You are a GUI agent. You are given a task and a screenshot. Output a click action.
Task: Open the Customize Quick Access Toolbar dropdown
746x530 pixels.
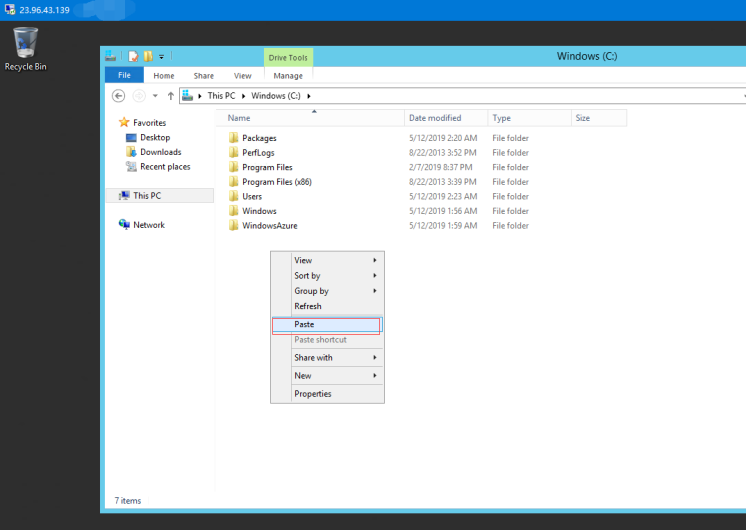161,57
